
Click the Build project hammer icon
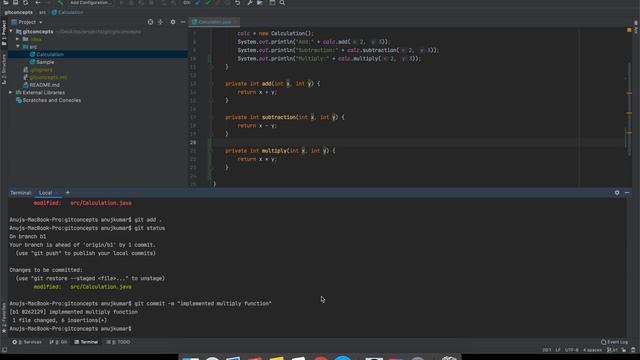point(60,2)
